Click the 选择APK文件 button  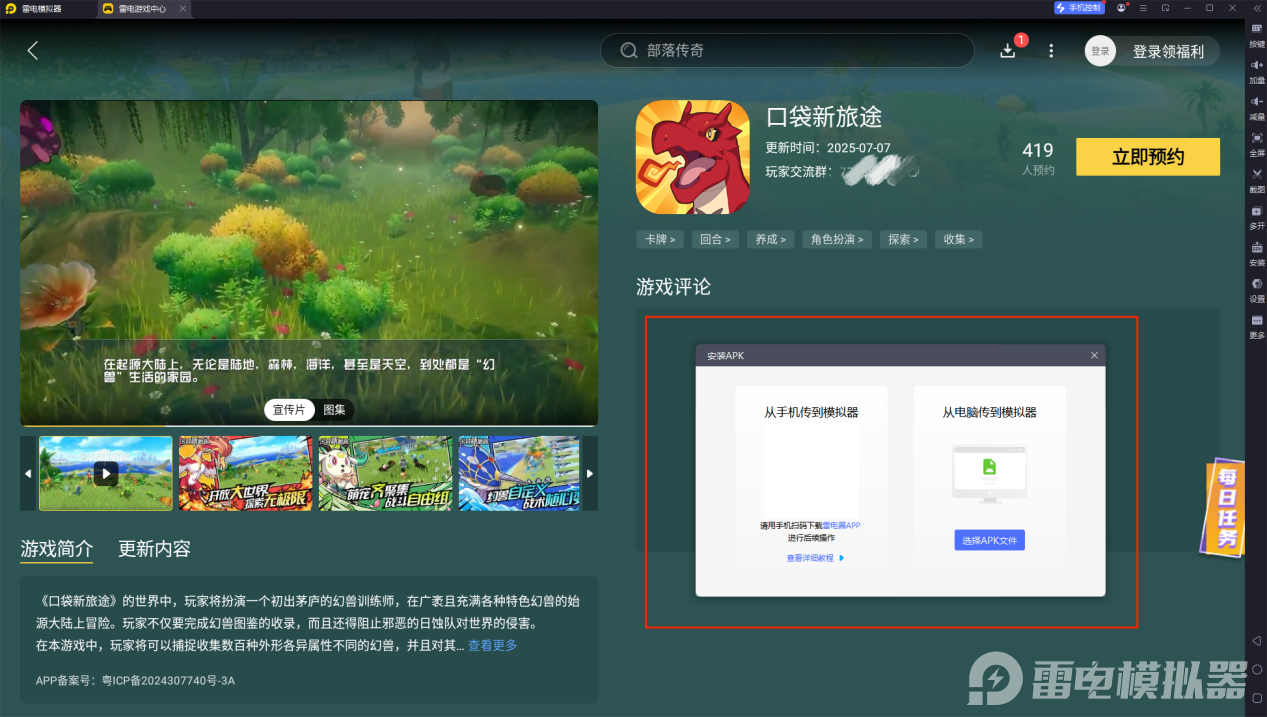click(x=989, y=540)
